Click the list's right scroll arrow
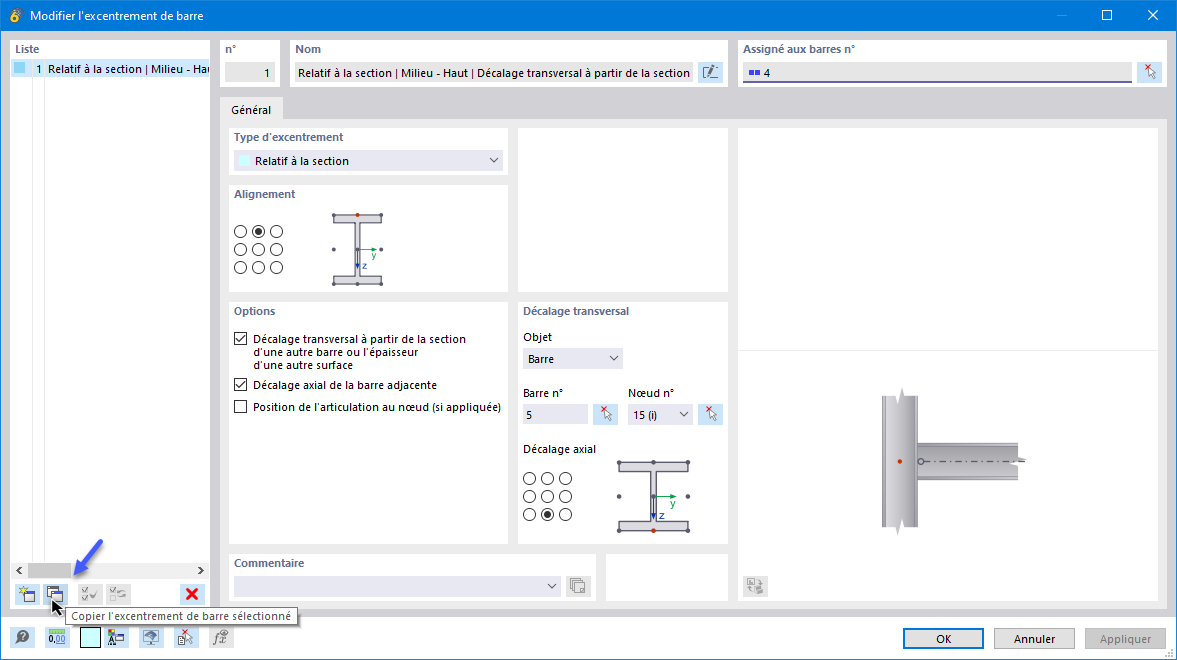This screenshot has height=660, width=1177. pyautogui.click(x=200, y=571)
